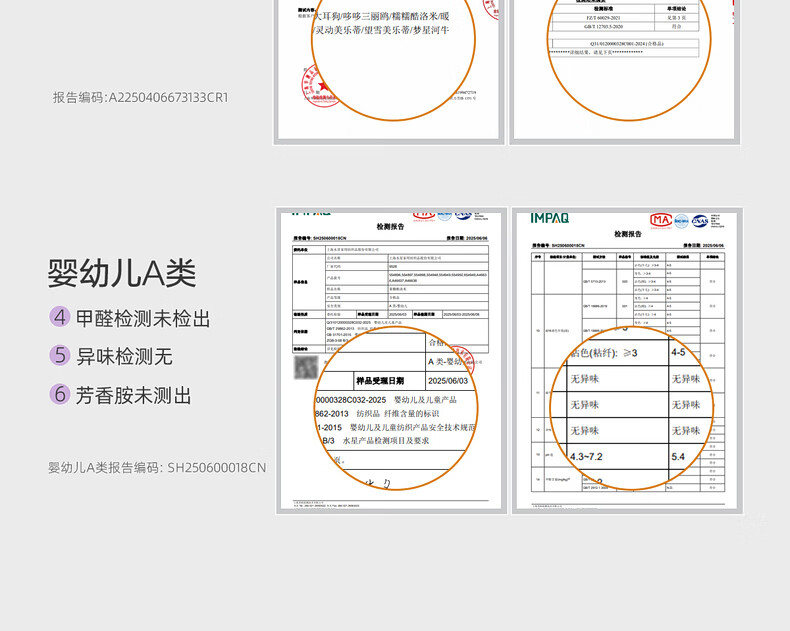
Task: Click the 检测报告 title on the right report
Action: pyautogui.click(x=627, y=233)
